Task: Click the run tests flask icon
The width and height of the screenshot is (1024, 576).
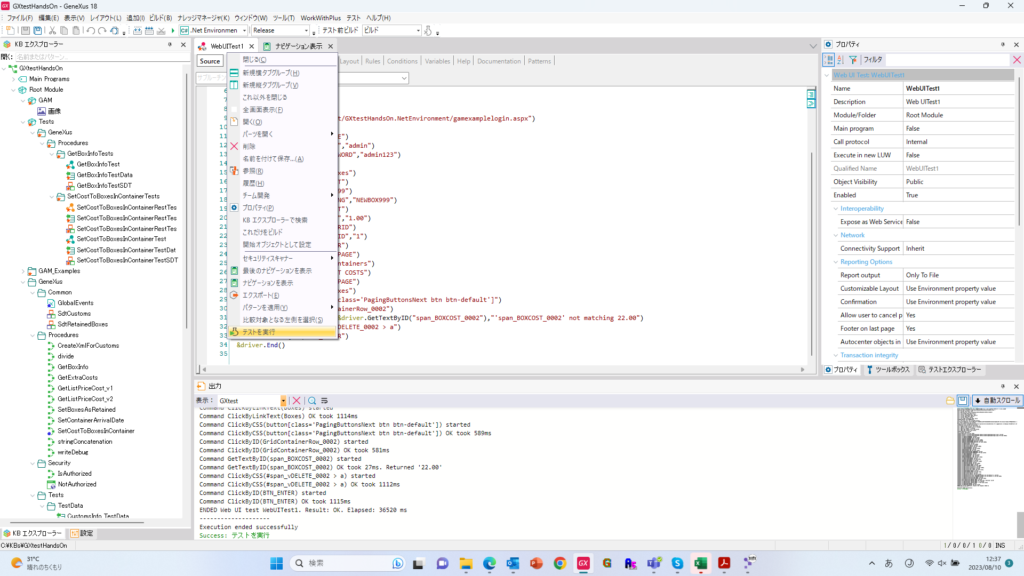Action: [x=428, y=31]
